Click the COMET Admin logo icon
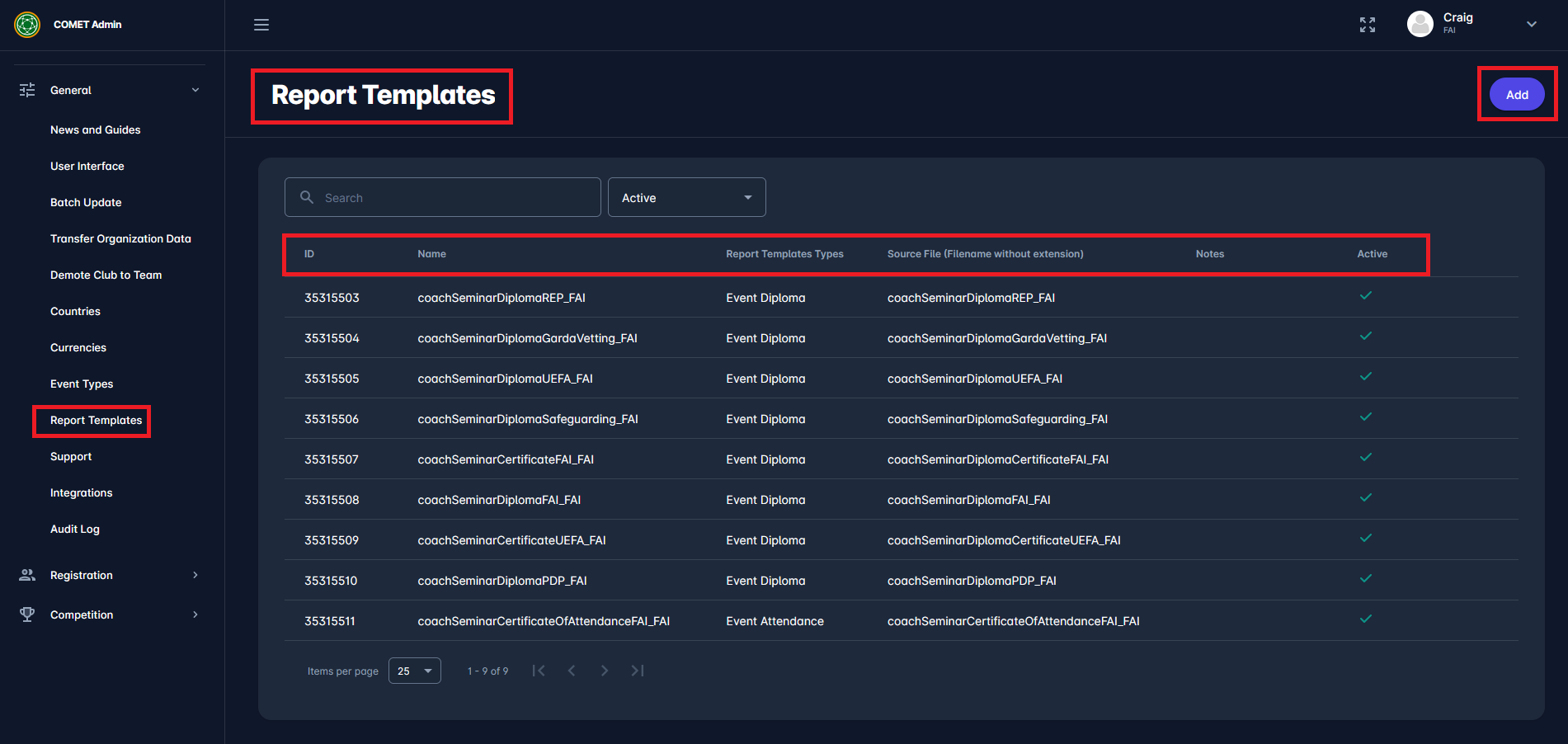The width and height of the screenshot is (1568, 744). click(x=27, y=25)
